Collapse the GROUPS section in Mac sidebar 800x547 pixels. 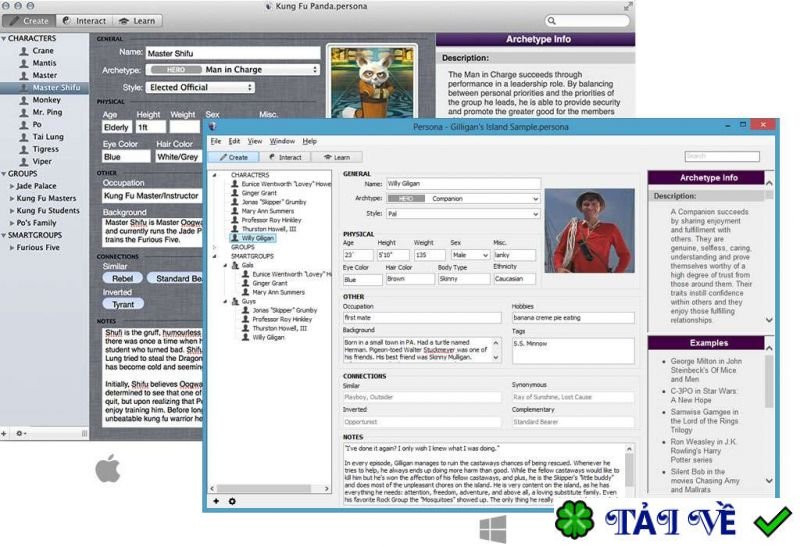point(4,173)
